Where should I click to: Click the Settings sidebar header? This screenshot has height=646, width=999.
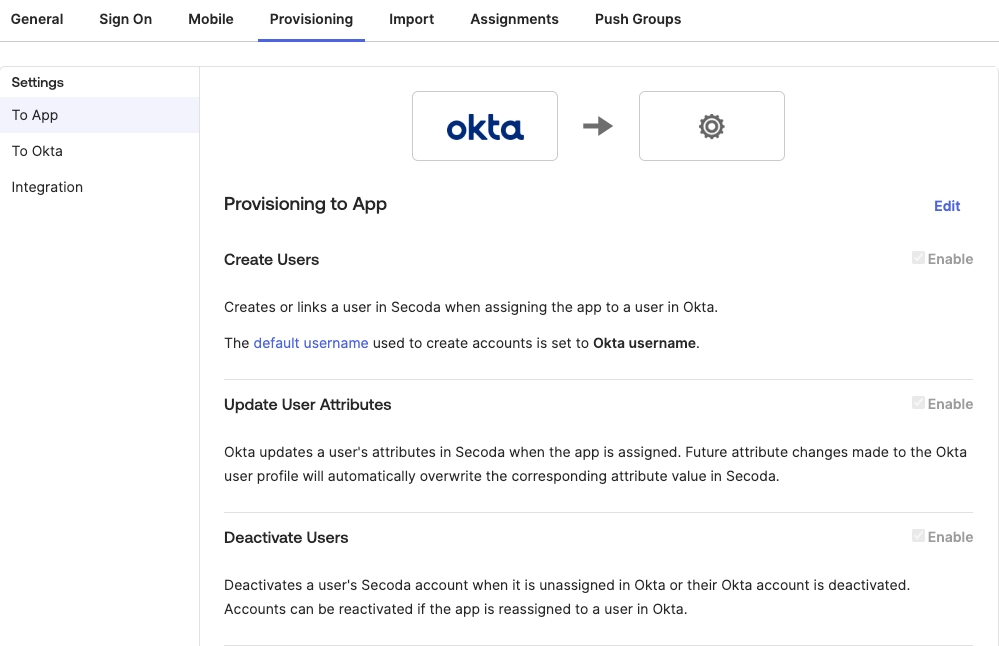tap(38, 82)
